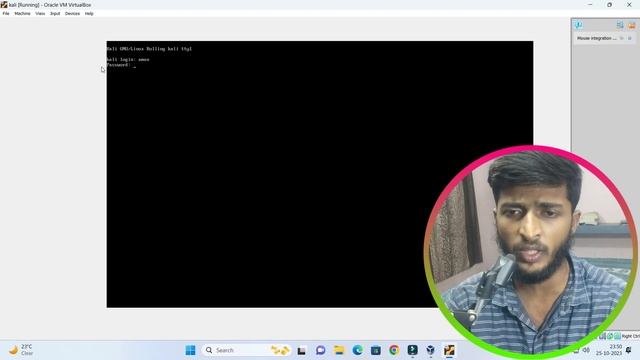640x360 pixels.
Task: Click the Right Ctrl host key indicator
Action: point(631,336)
